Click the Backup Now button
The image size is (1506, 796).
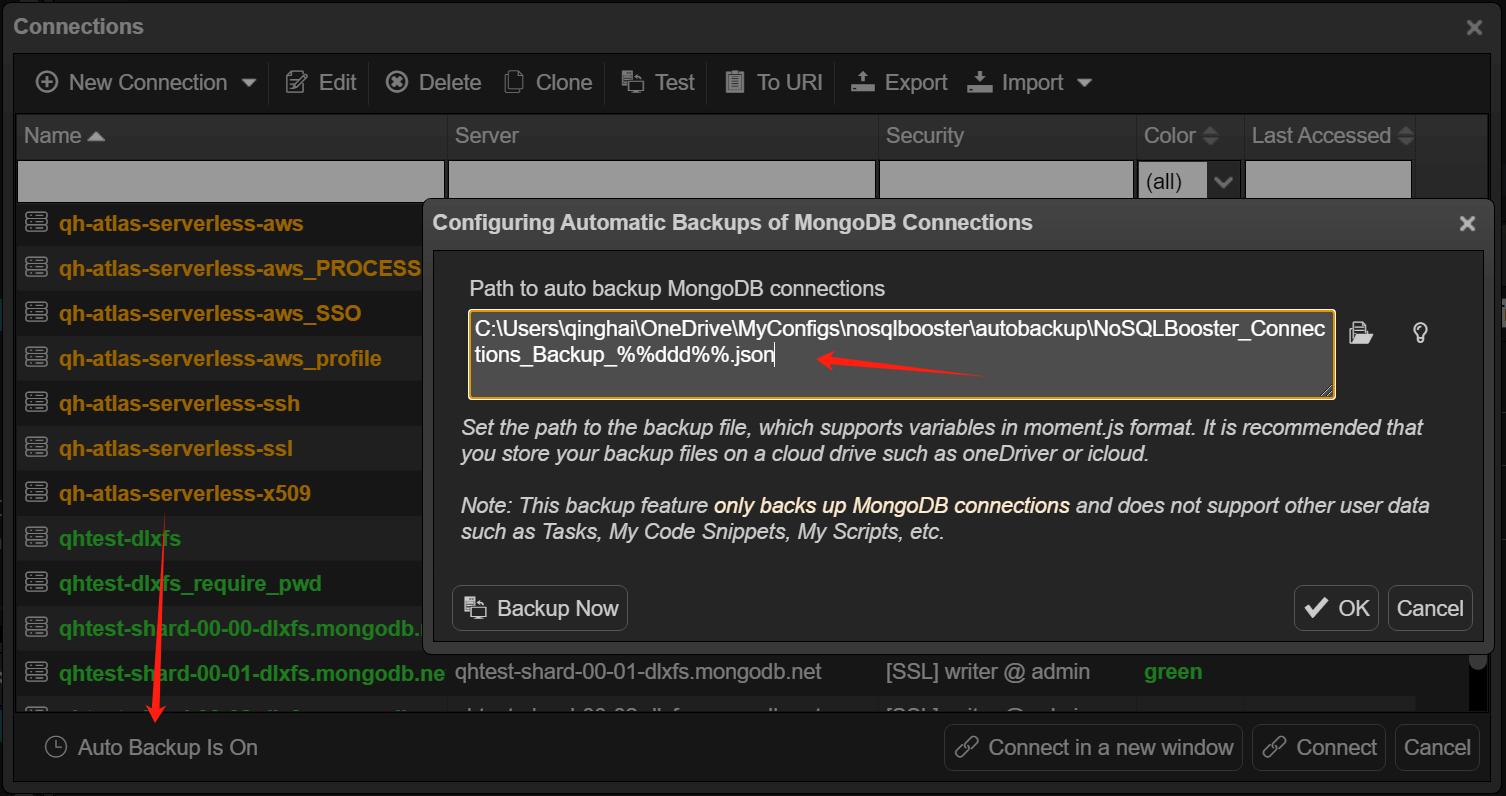click(540, 608)
